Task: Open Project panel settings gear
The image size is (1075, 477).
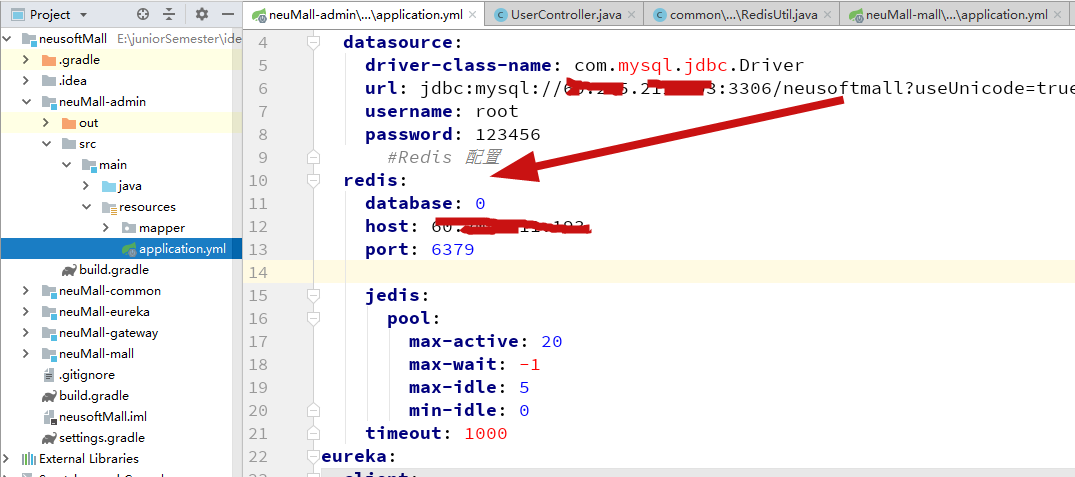Action: point(202,14)
